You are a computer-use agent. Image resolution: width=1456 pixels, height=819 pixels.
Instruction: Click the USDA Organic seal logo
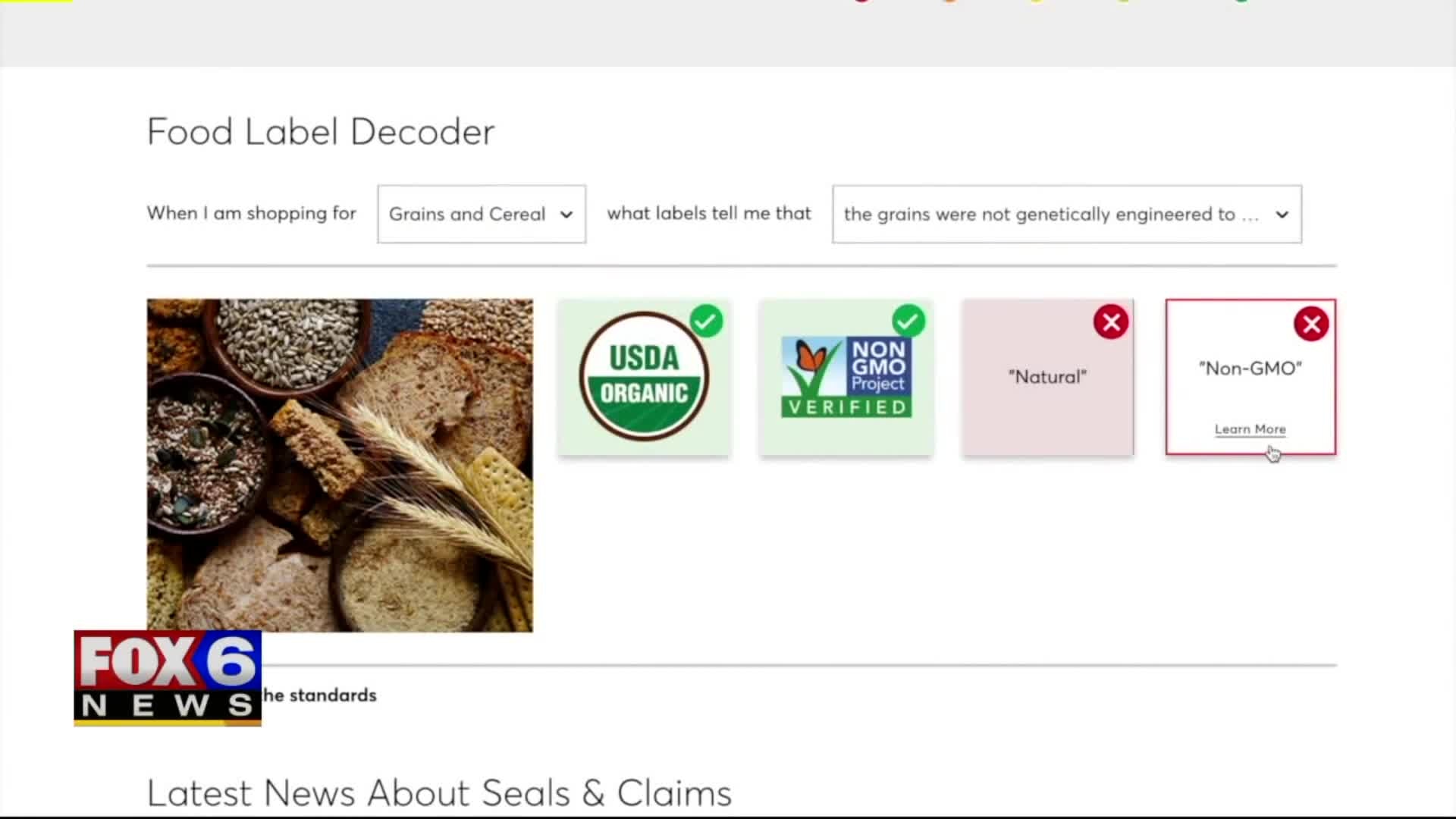[644, 376]
